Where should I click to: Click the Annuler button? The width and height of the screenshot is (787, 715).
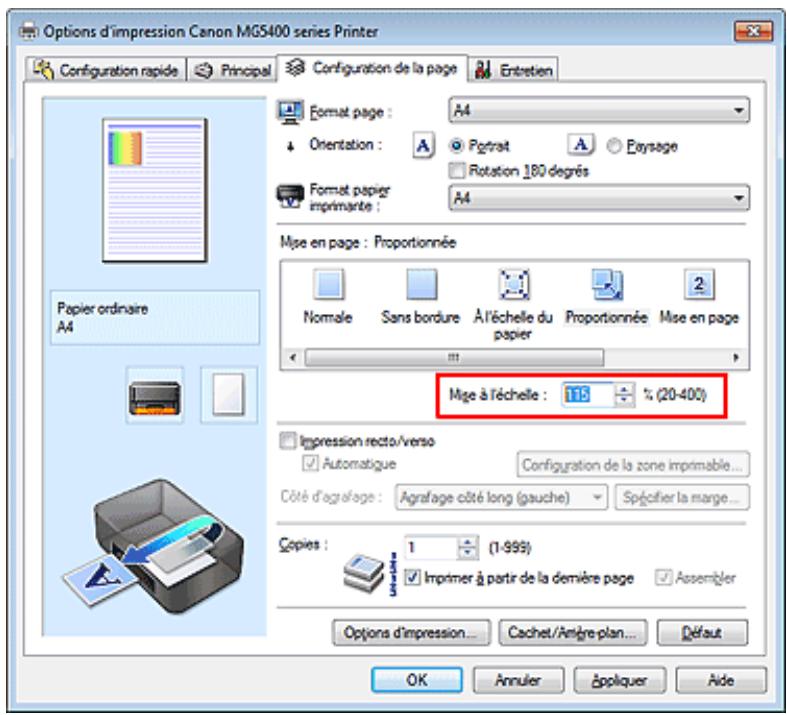click(518, 680)
